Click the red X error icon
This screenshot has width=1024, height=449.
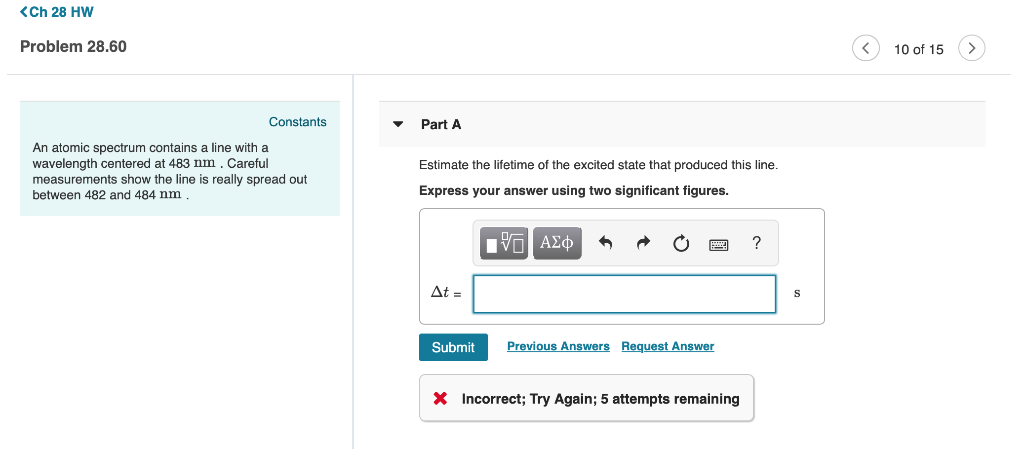tap(441, 399)
